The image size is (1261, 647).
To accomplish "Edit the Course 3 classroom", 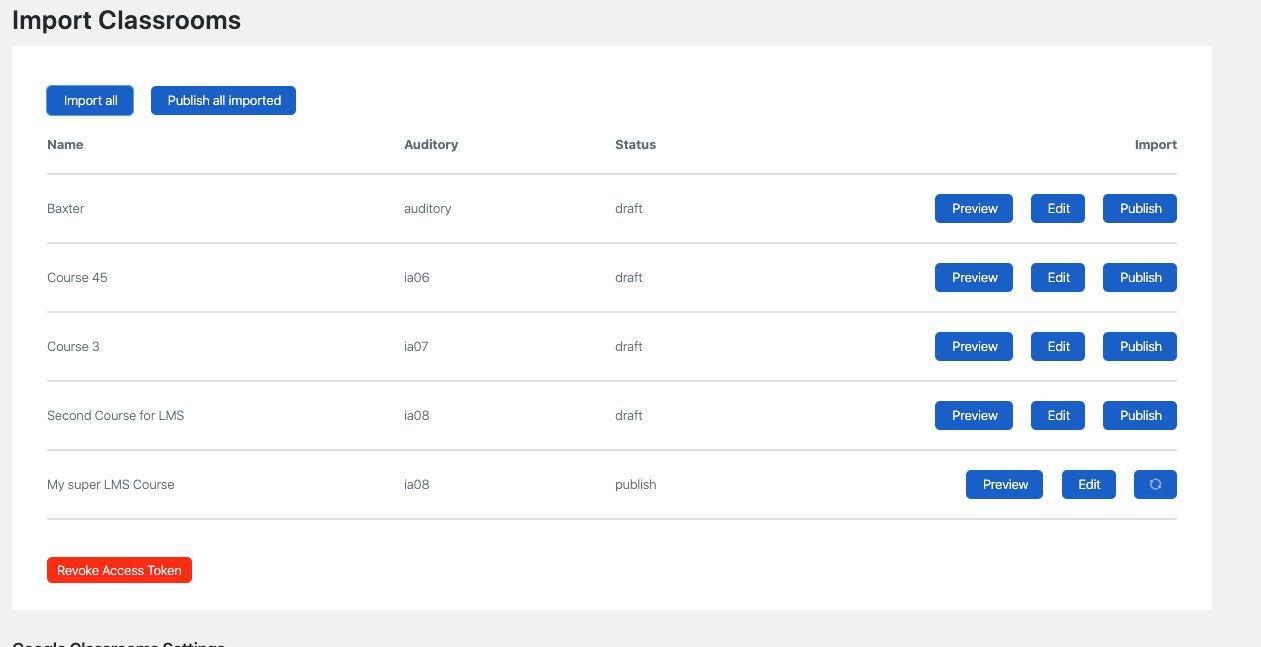I will click(1058, 346).
